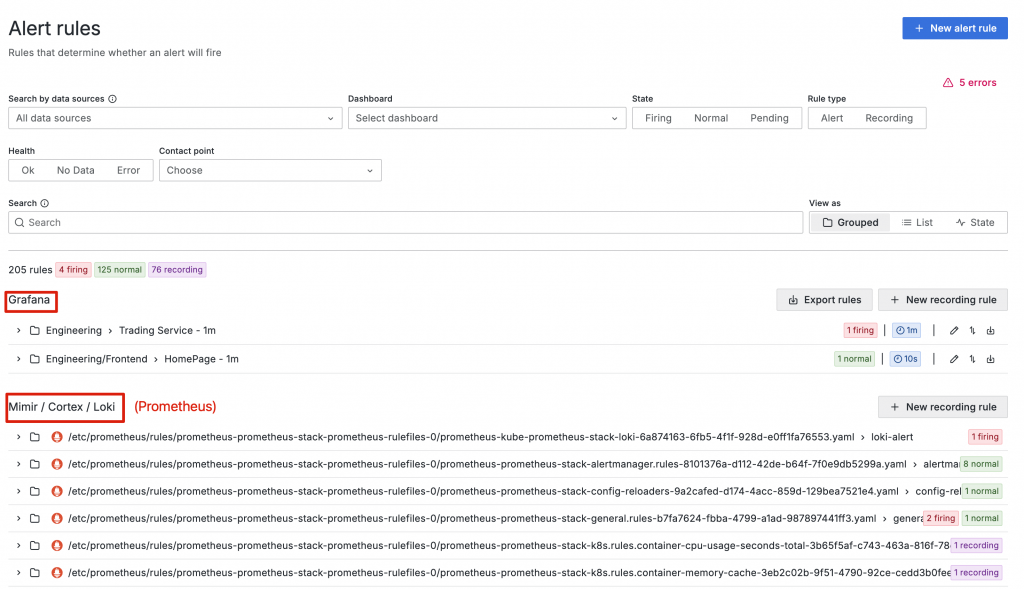Screen dimensions: 1024x589
Task: Click New recording rule in Grafana section
Action: [943, 300]
